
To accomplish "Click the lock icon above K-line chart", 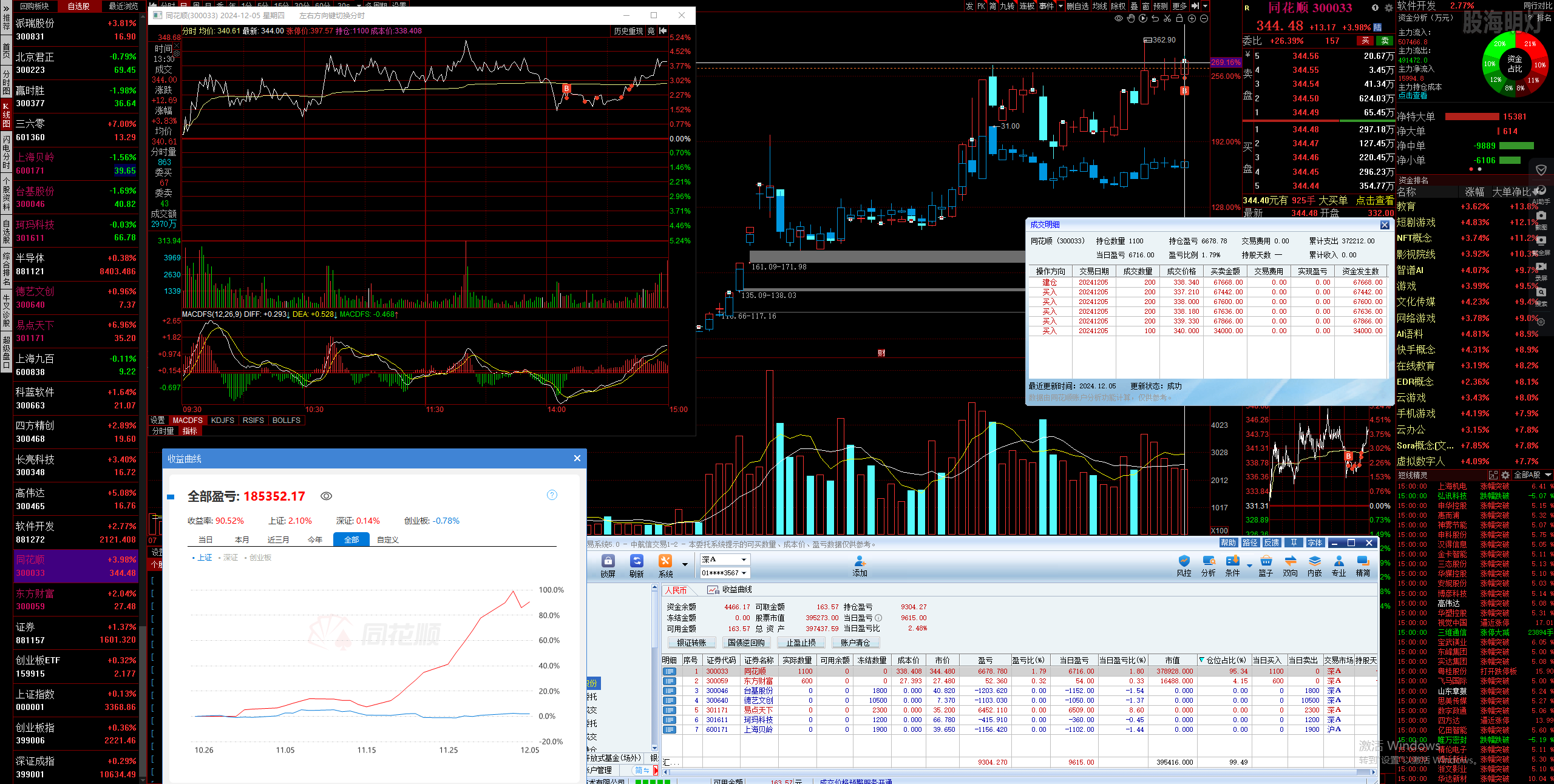I will (x=1179, y=19).
